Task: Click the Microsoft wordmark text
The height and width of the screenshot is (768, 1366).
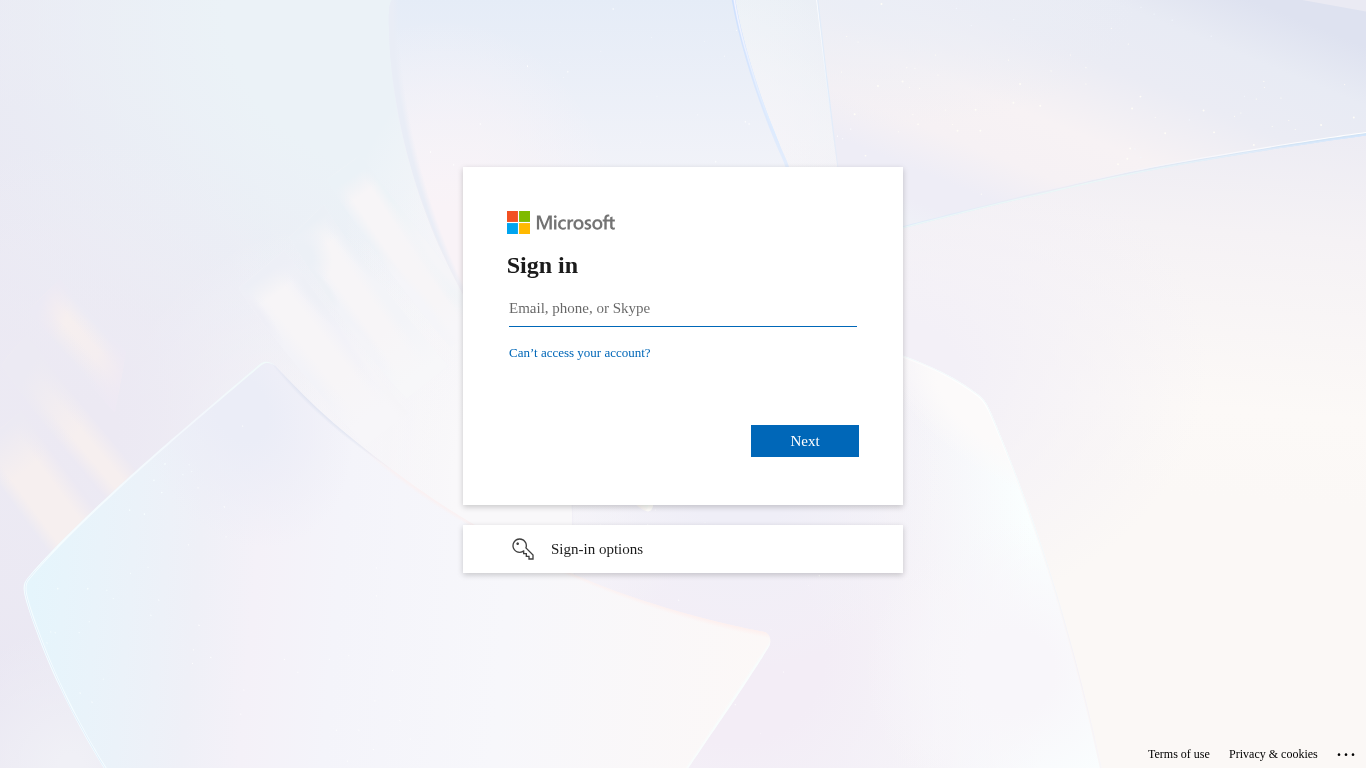Action: 575,222
